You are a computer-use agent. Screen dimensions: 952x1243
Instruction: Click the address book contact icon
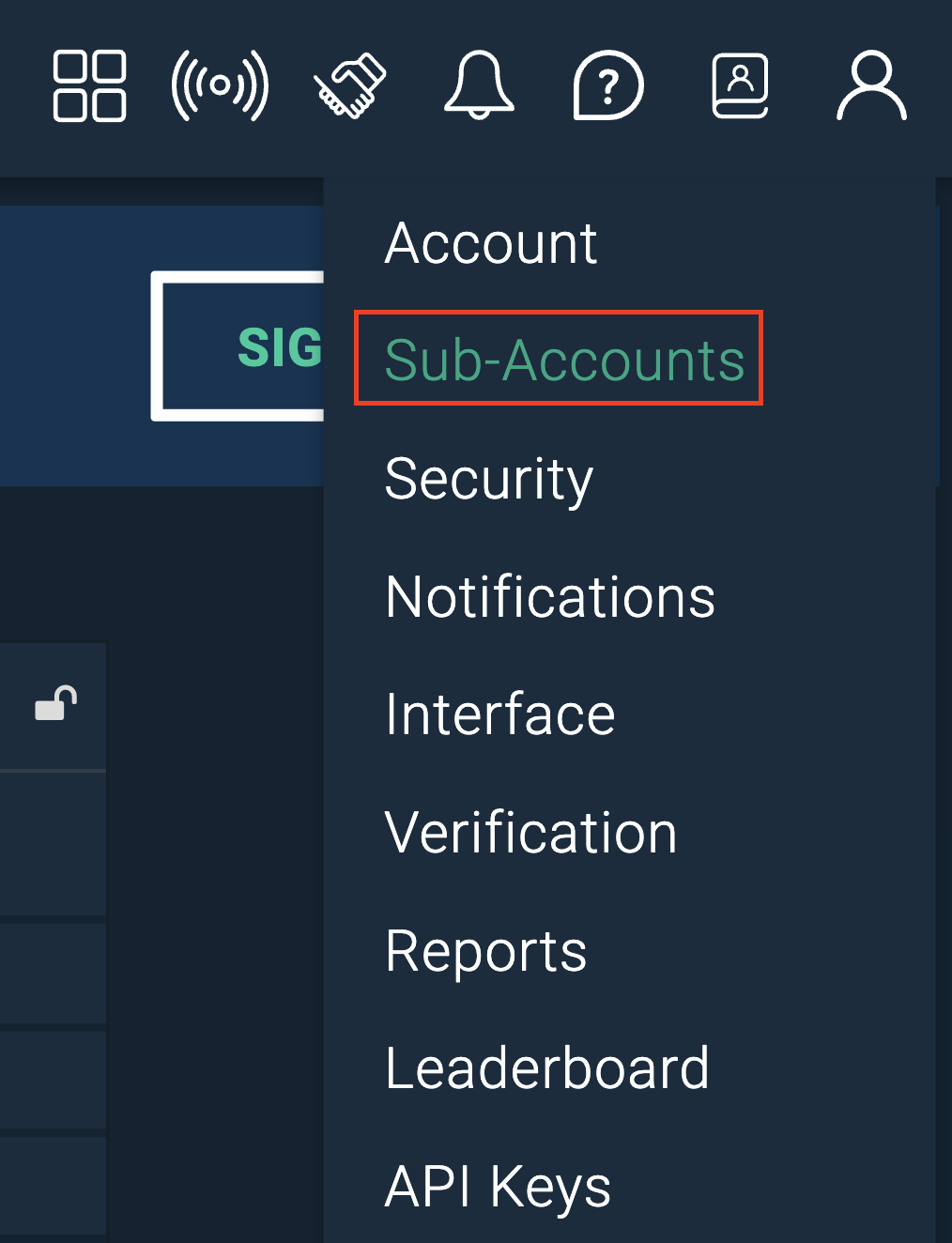point(741,86)
